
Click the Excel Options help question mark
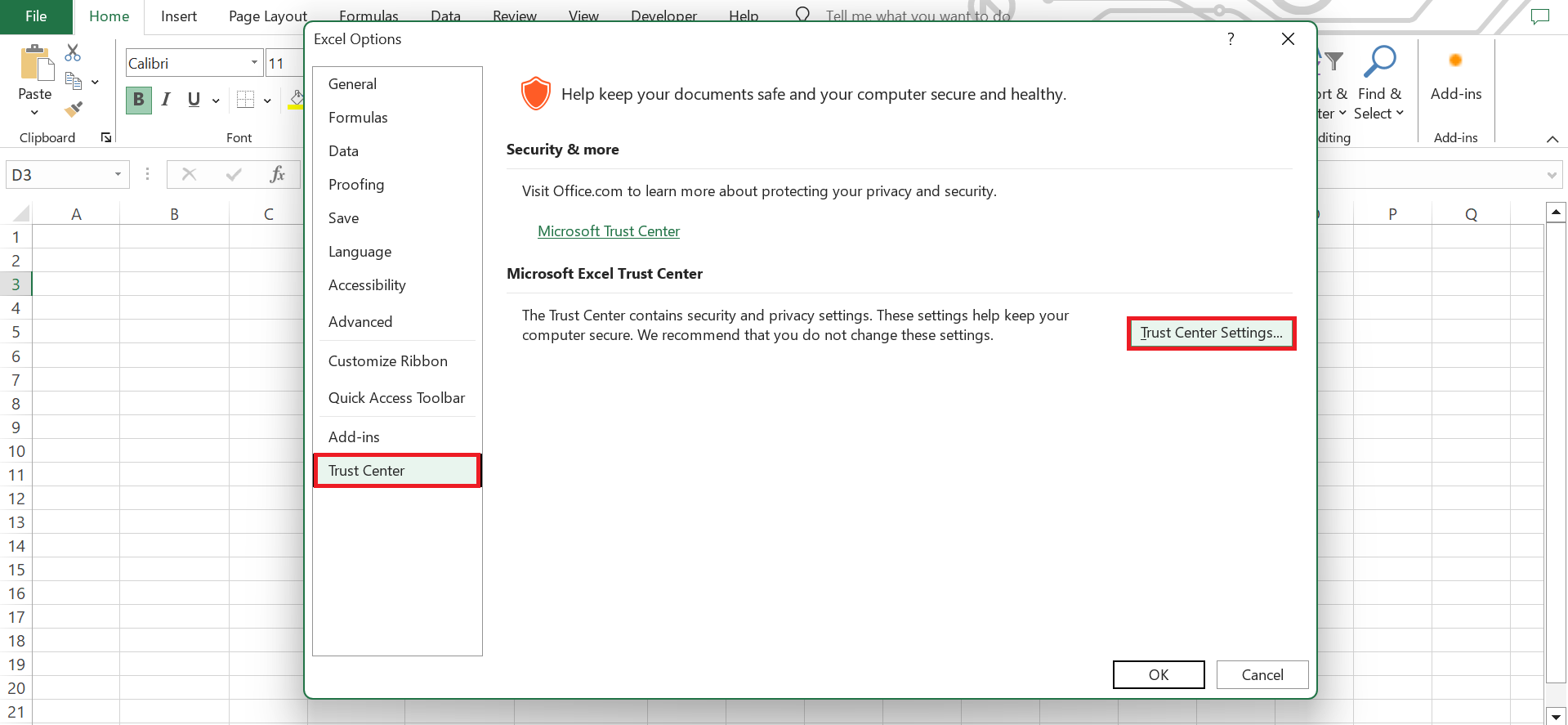(x=1231, y=39)
